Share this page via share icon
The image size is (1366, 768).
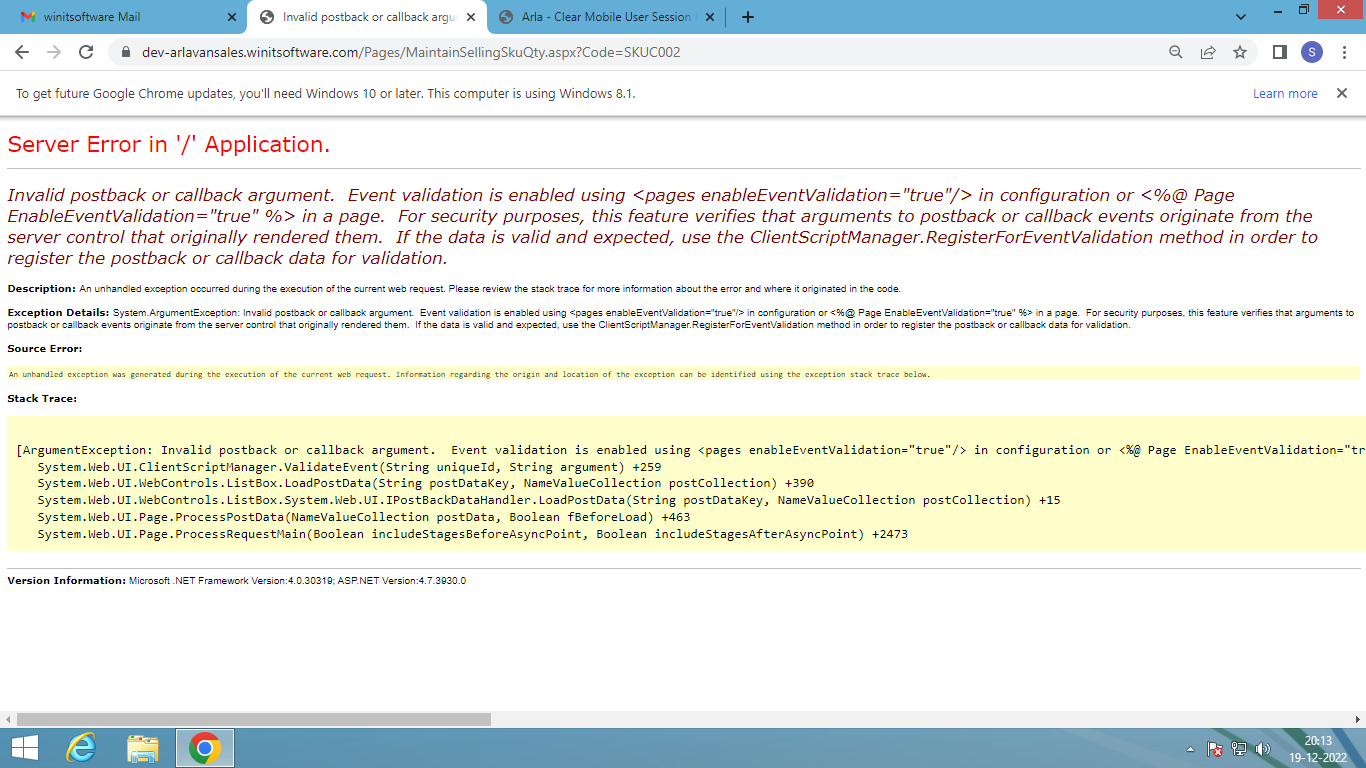(x=1208, y=52)
